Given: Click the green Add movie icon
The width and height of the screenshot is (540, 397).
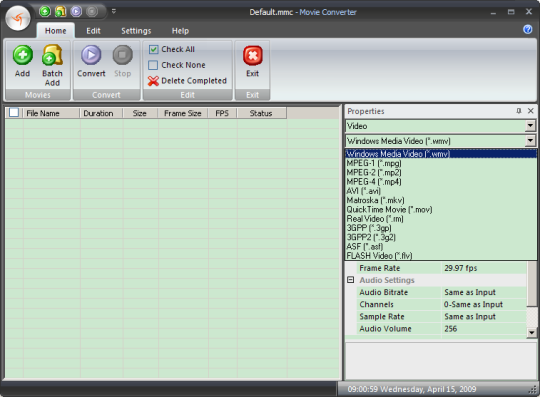Looking at the screenshot, I should tap(23, 55).
